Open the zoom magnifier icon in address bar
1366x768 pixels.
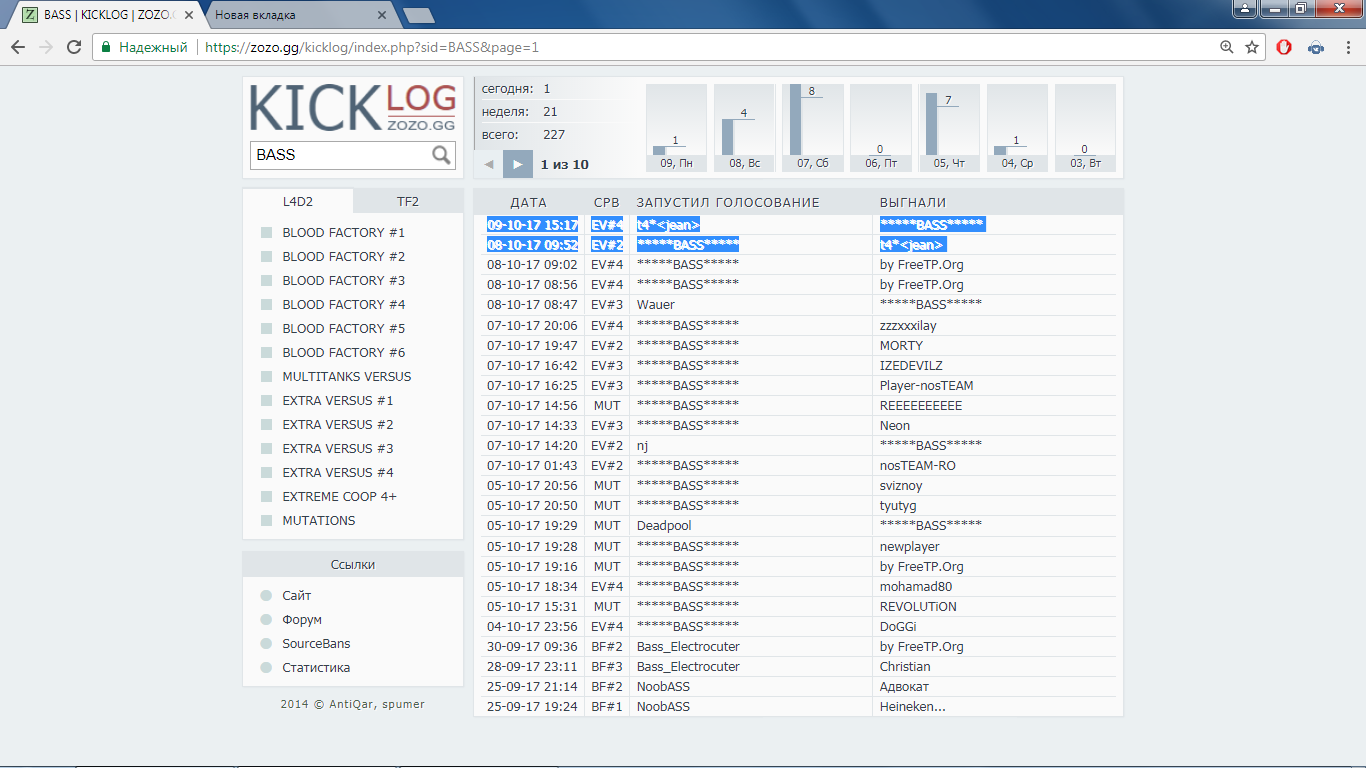(1226, 47)
